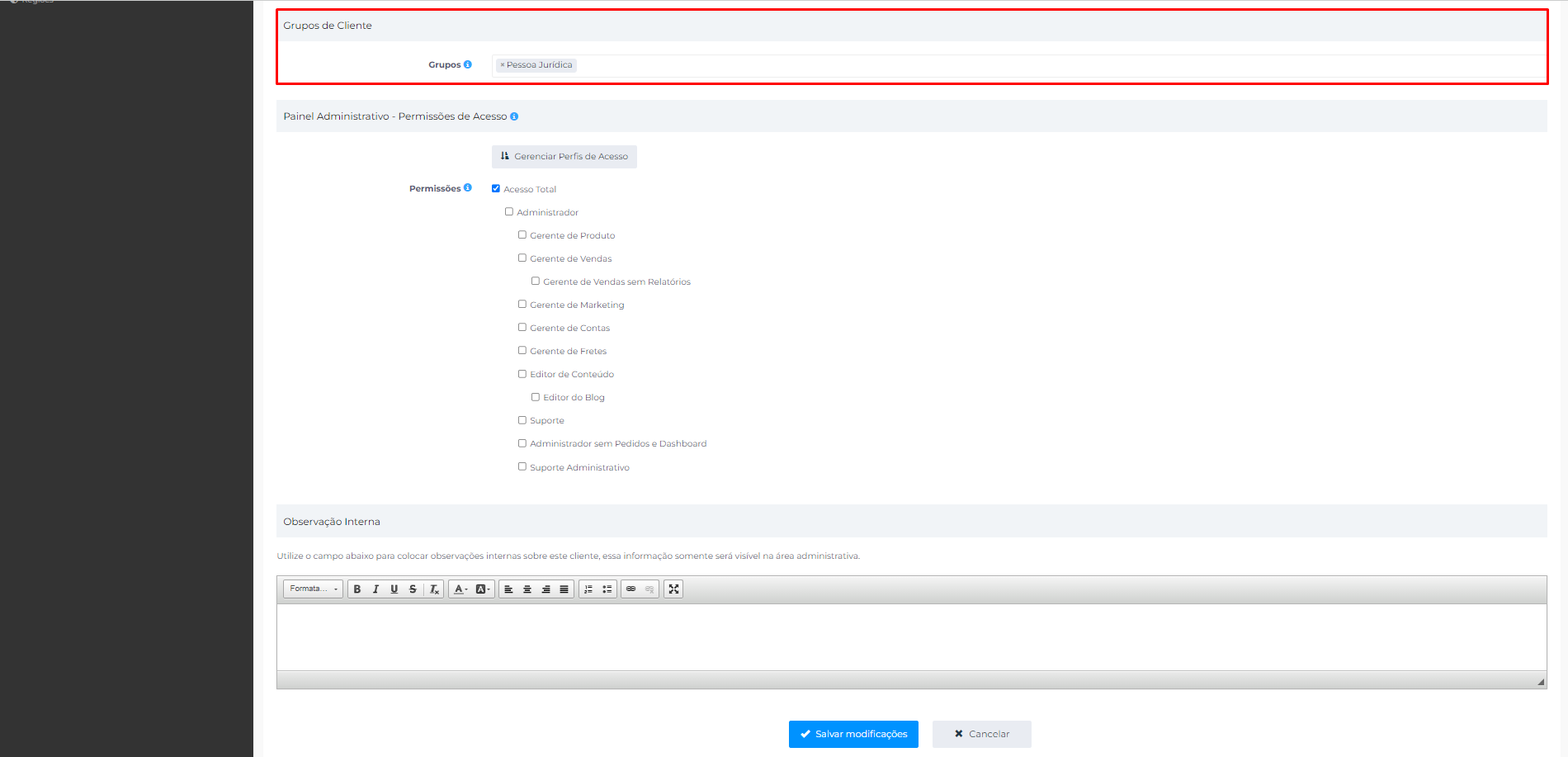
Task: Click inside the Observação Interna text area
Action: [x=911, y=637]
